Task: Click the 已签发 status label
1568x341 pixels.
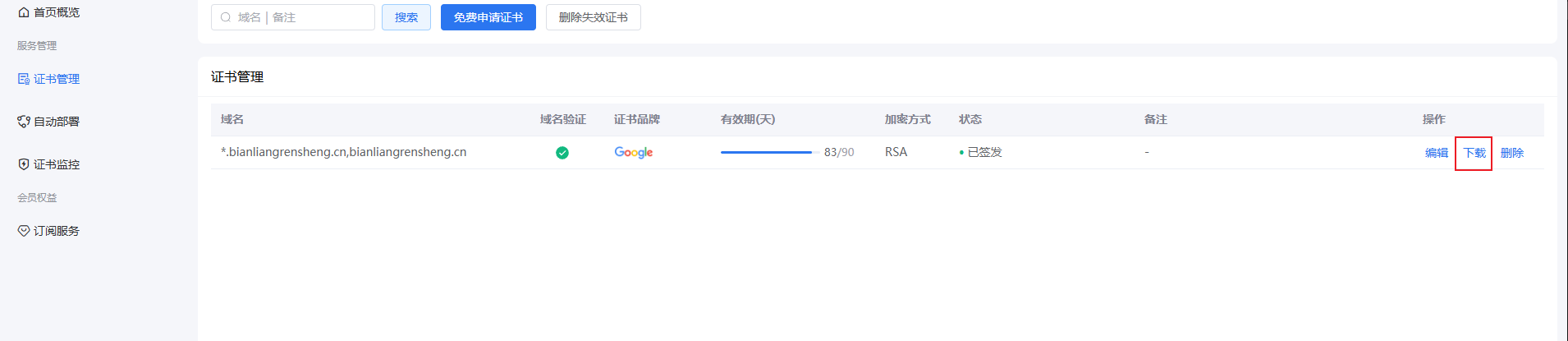Action: coord(984,152)
